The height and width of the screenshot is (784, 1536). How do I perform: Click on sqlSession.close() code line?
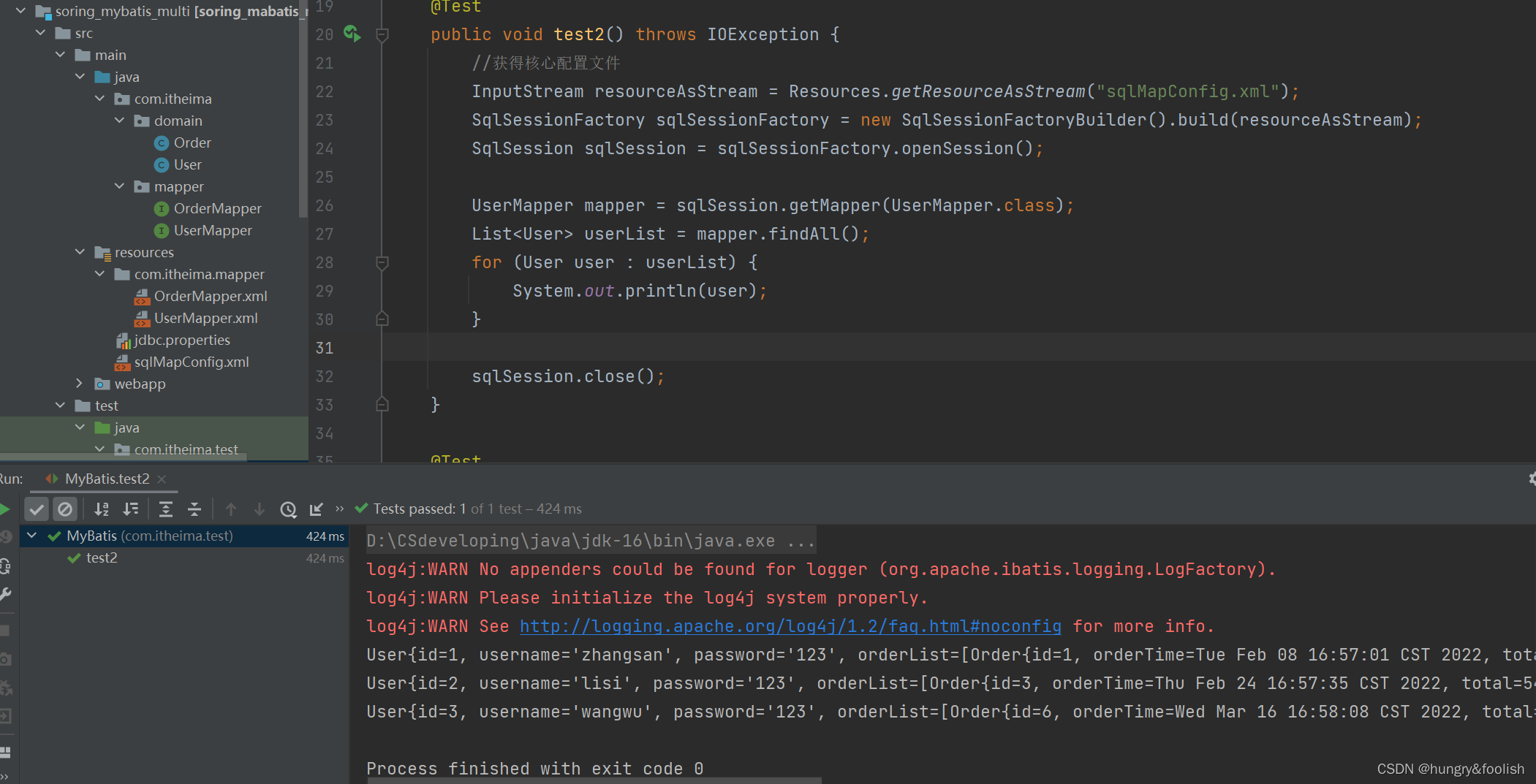(568, 376)
